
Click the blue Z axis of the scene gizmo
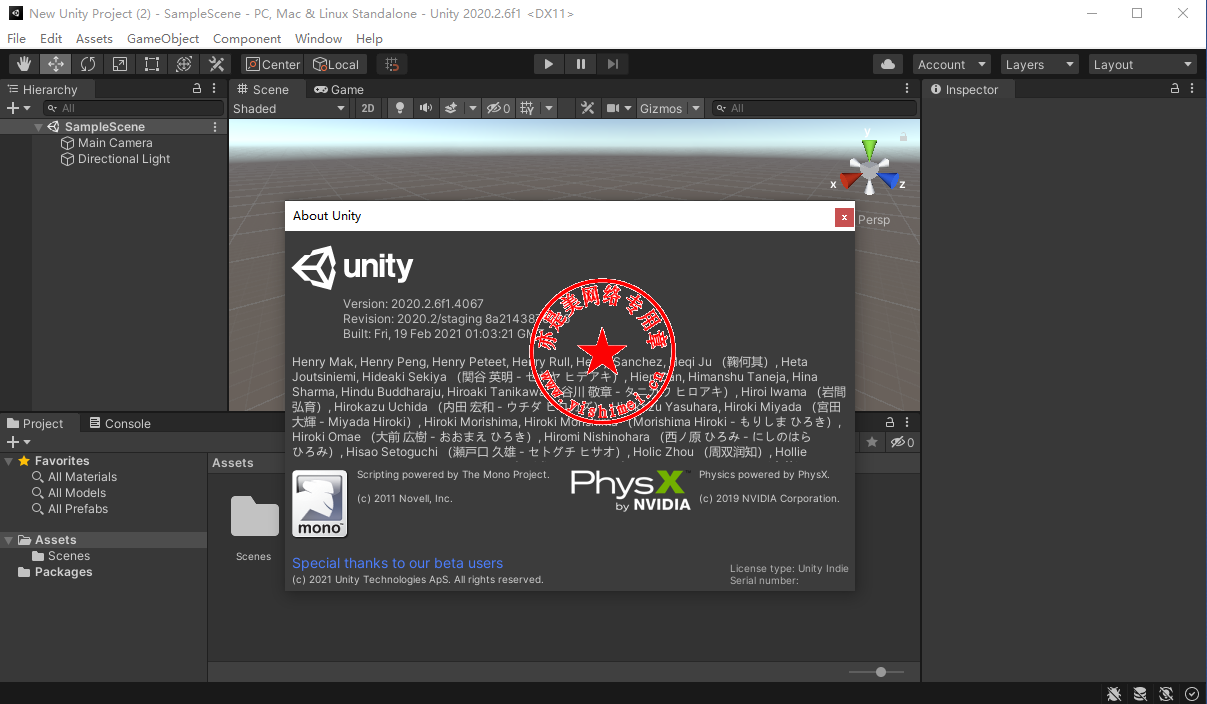888,181
